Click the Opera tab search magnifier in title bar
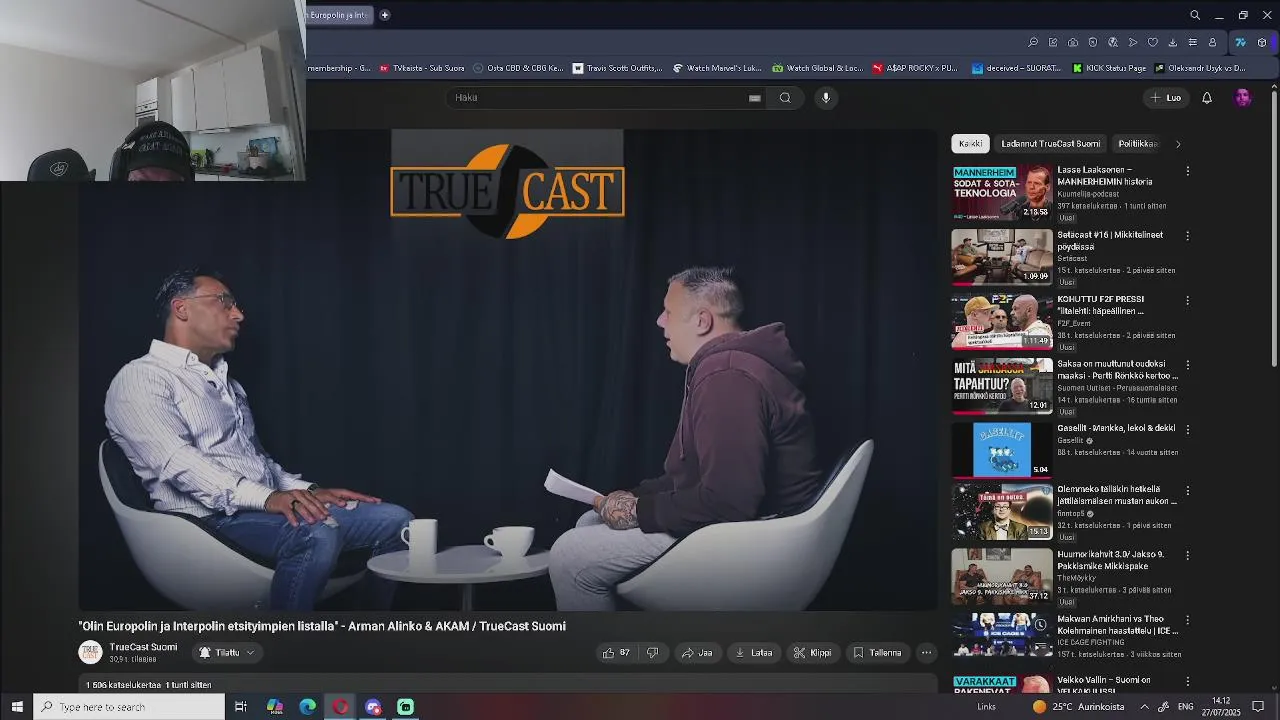Image resolution: width=1280 pixels, height=720 pixels. (x=1195, y=15)
